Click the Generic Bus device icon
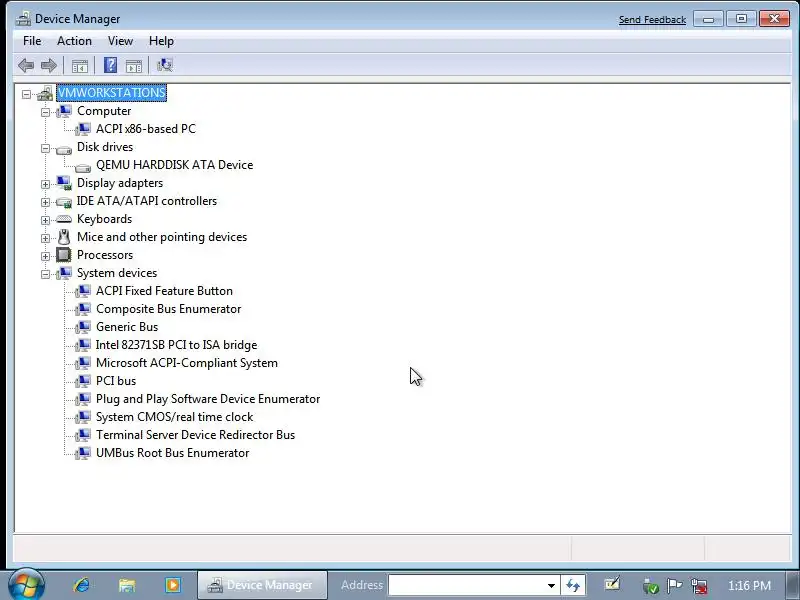Screen dimensions: 800x600 click(83, 328)
